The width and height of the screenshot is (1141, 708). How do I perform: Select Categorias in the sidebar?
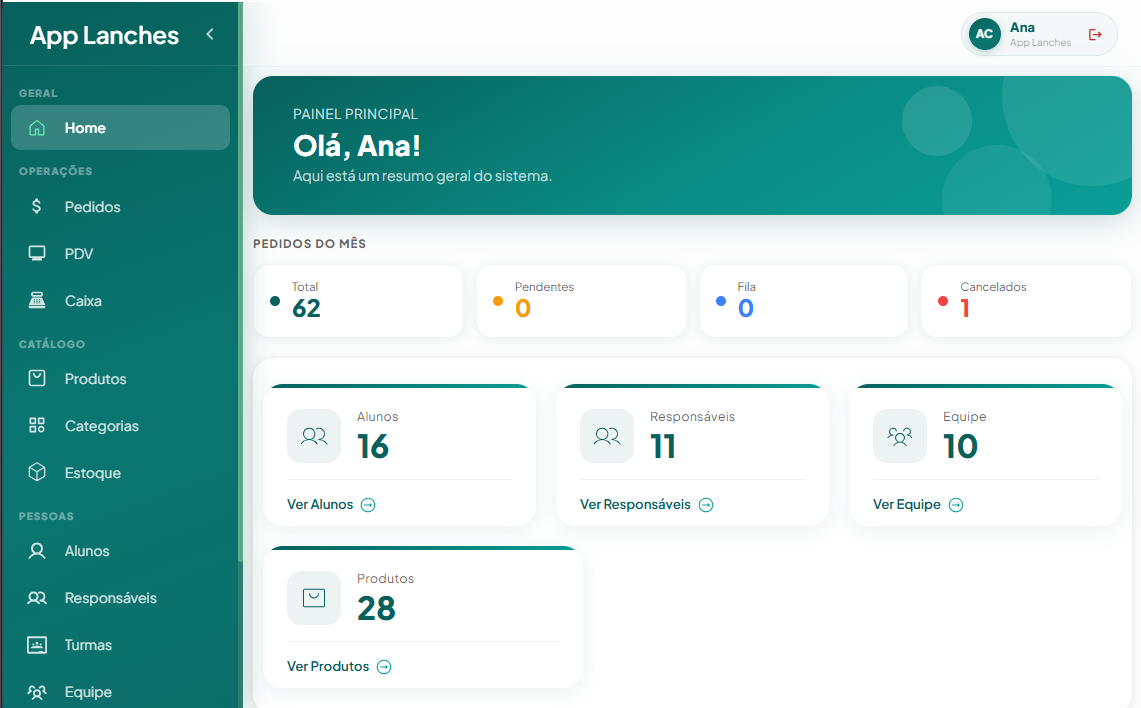120,426
